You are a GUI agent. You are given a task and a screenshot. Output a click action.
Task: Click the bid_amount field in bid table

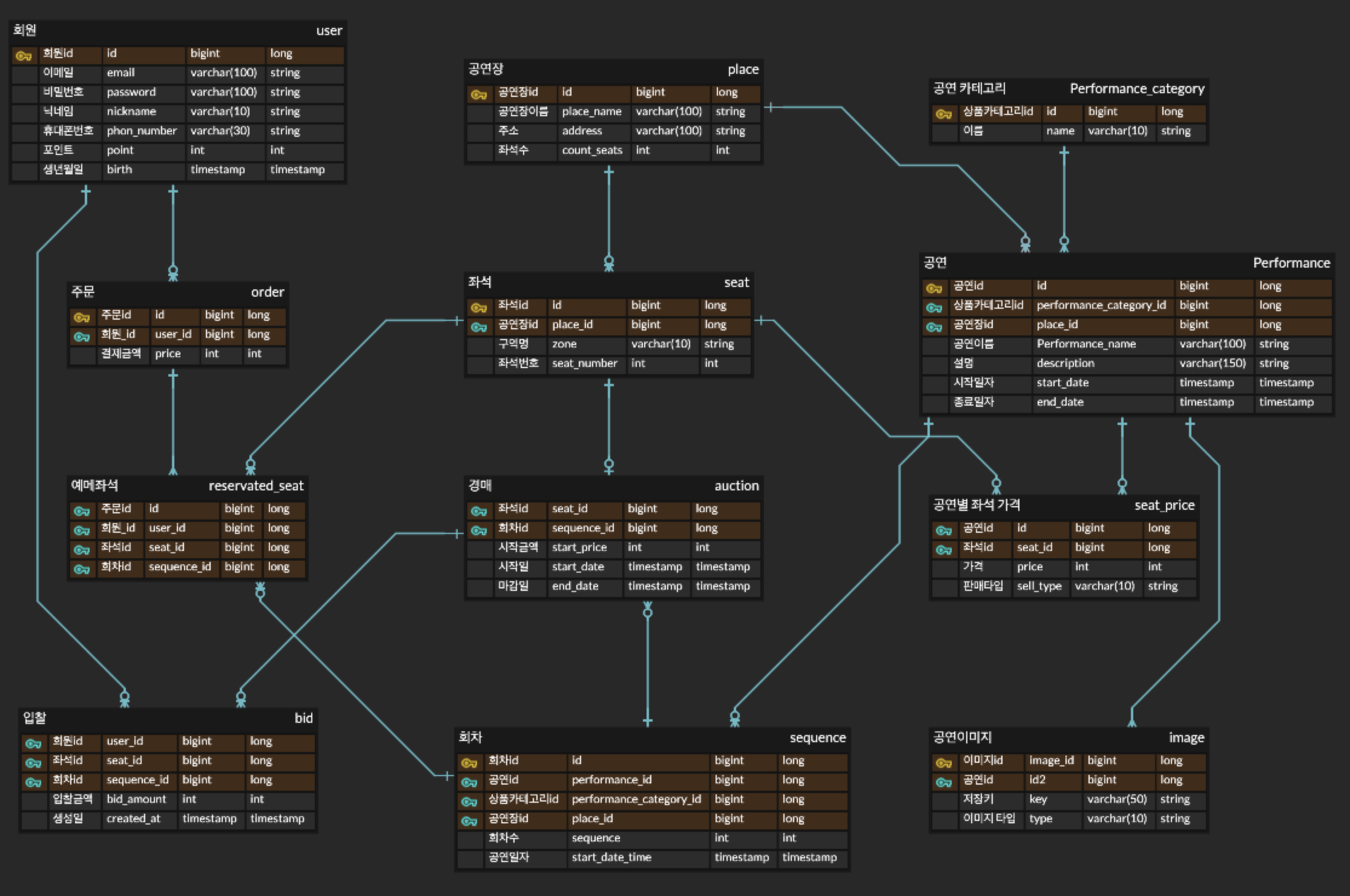pos(136,799)
